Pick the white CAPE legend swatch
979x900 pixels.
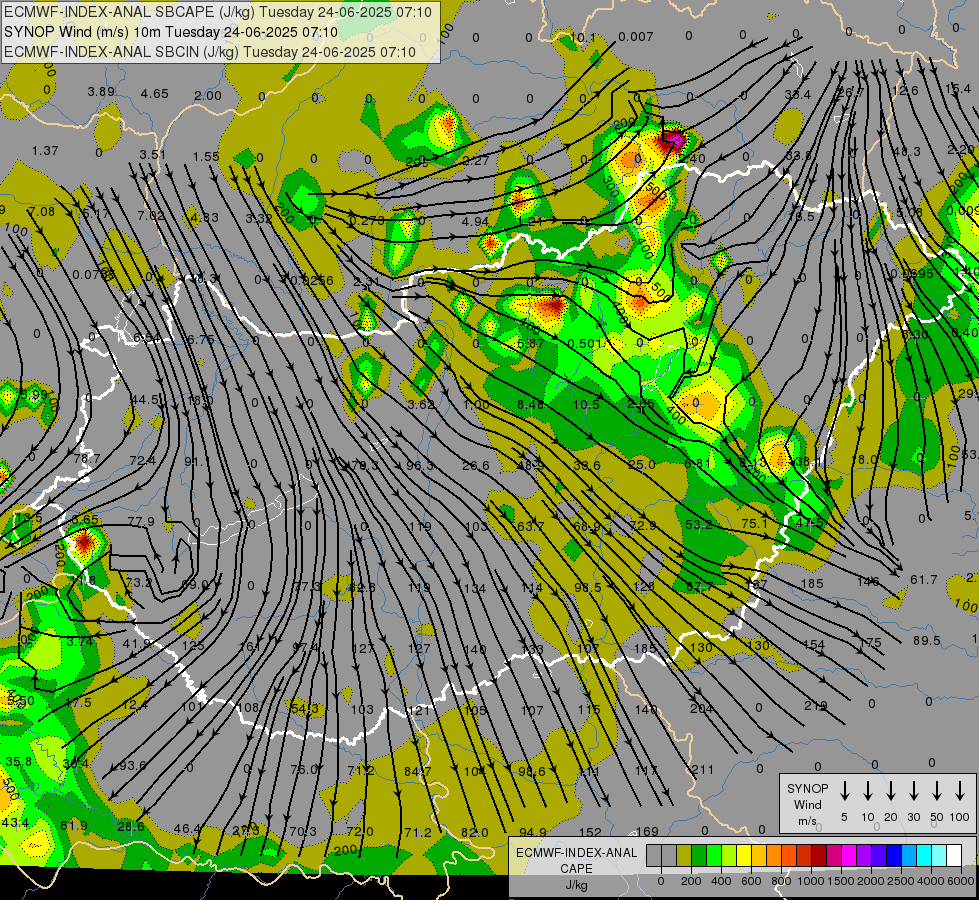pyautogui.click(x=953, y=855)
